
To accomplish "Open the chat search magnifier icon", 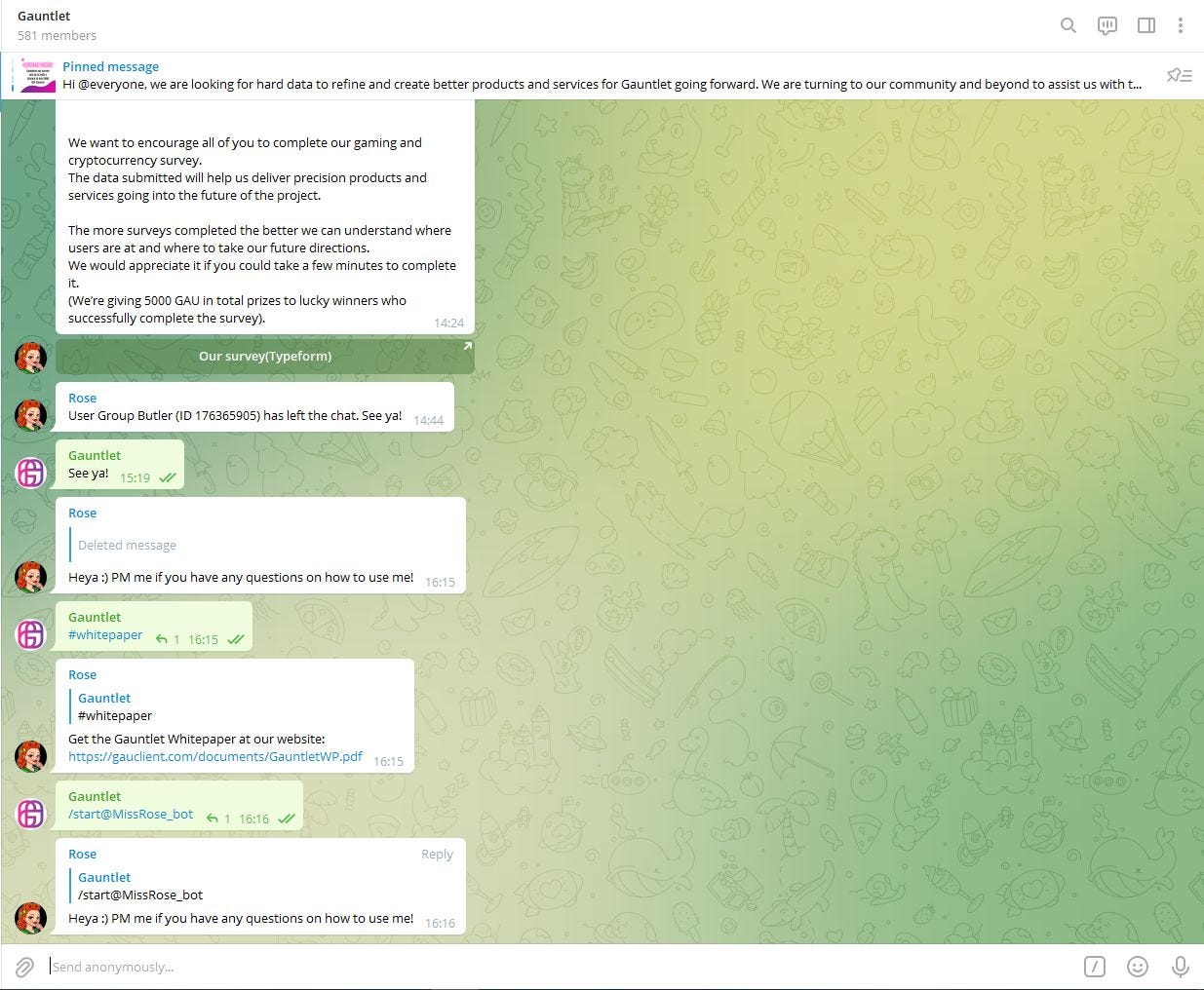I will pos(1068,25).
